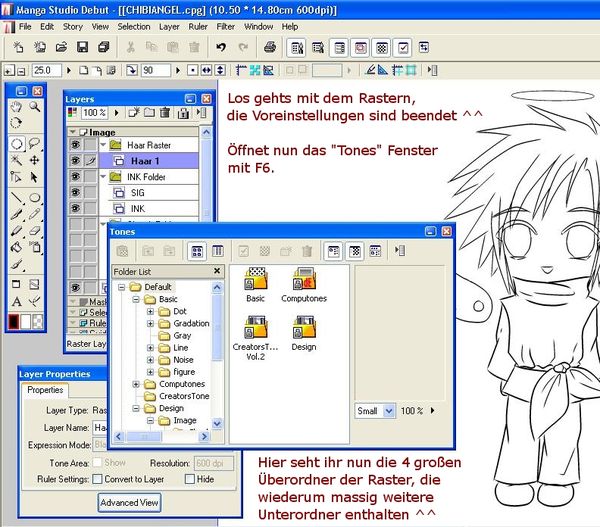Click the Advanced View button
Viewport: 600px width, 527px height.
point(129,503)
